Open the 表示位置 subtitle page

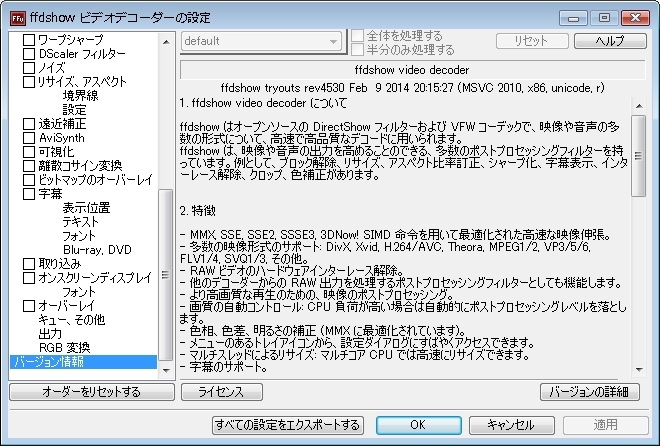86,208
